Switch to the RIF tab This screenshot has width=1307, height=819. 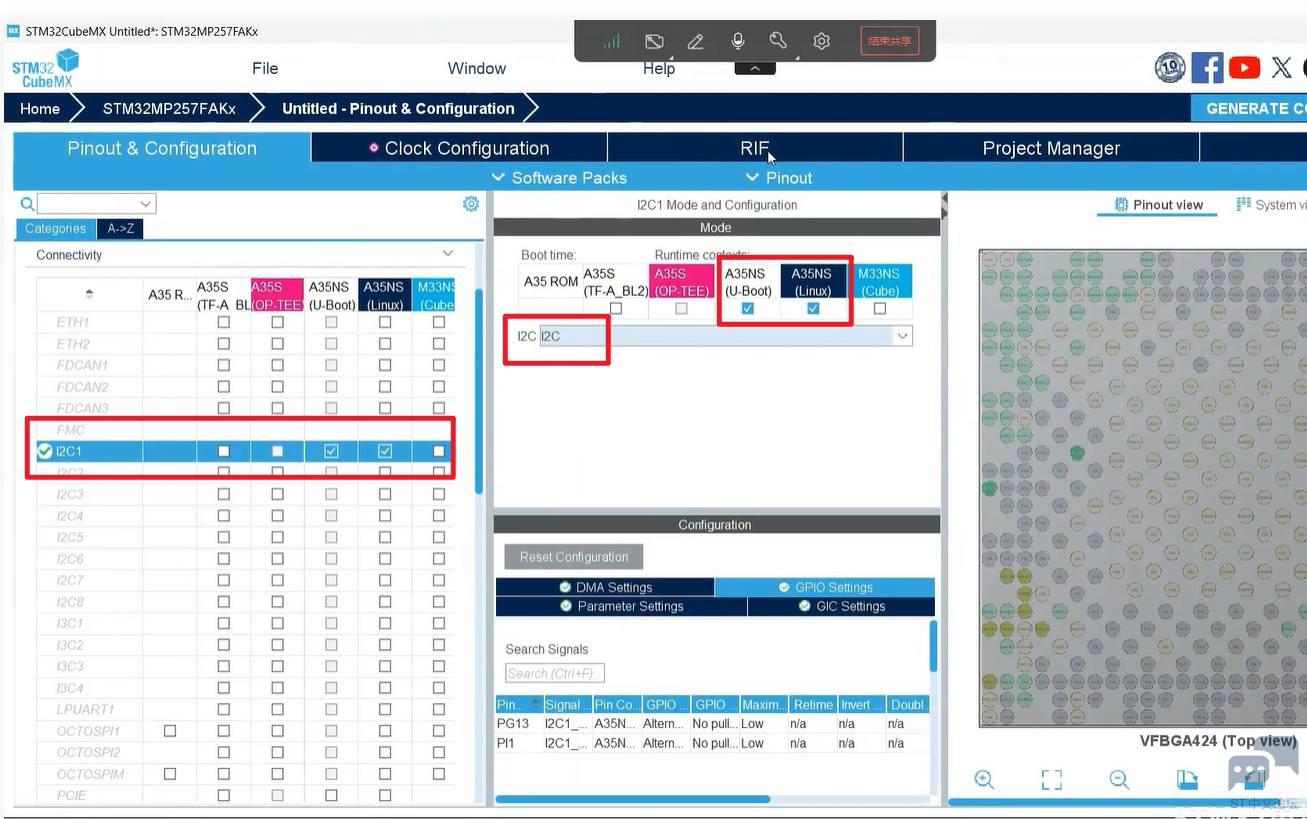[x=755, y=148]
